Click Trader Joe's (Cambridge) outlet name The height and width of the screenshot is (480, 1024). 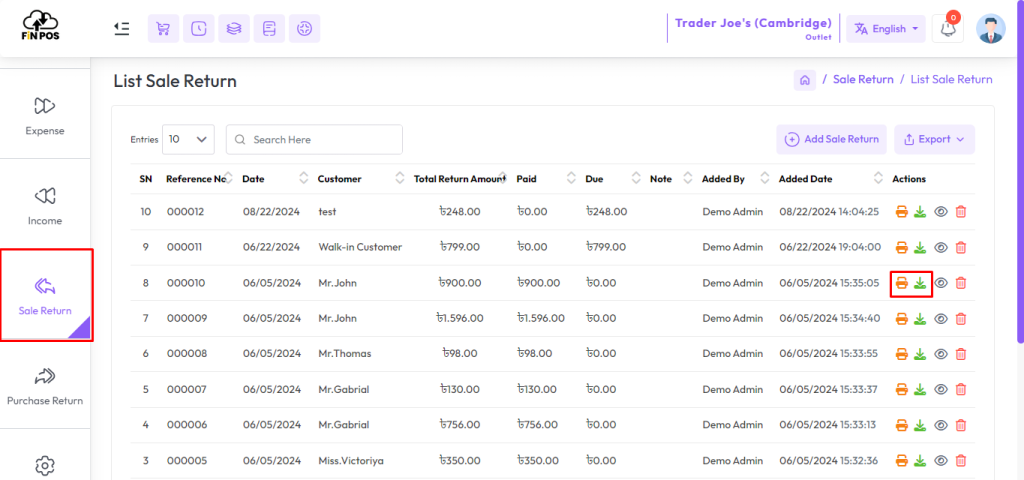pos(753,24)
